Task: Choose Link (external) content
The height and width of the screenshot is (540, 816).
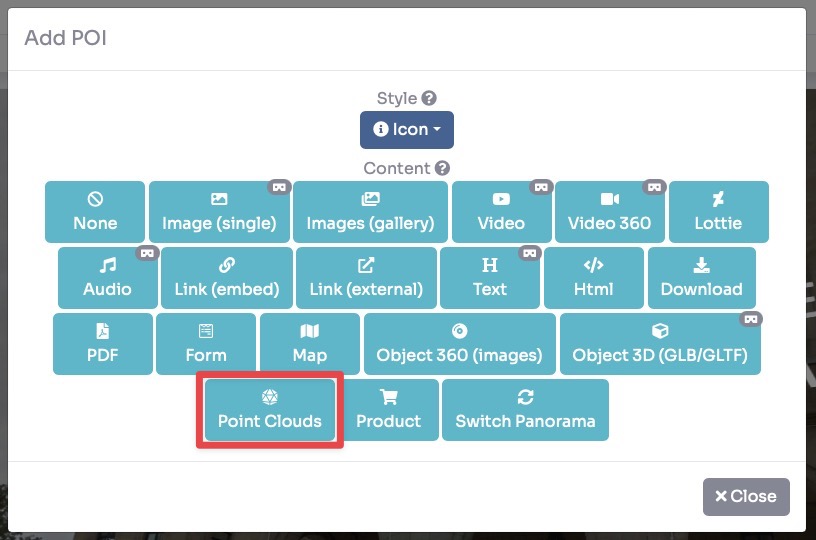Action: (x=366, y=278)
